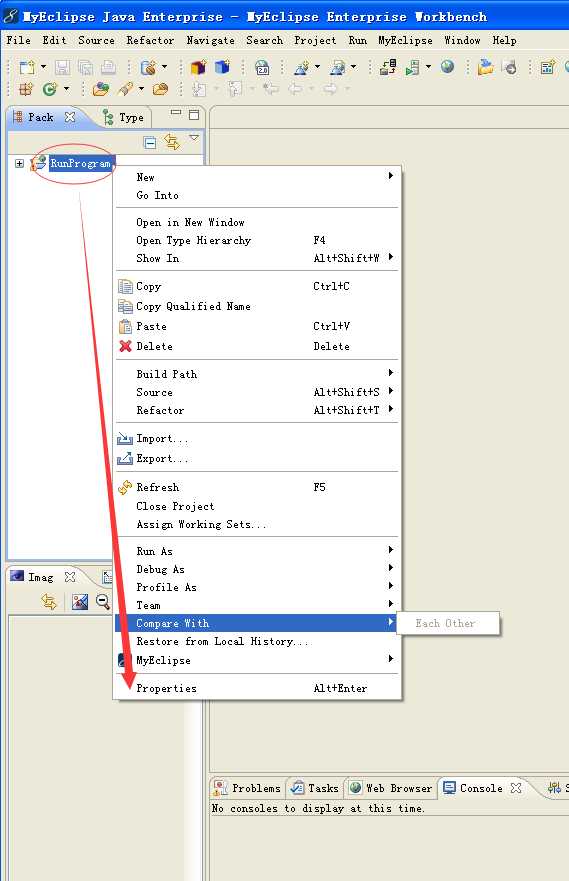Minimize the Package Explorer view panel
569x881 pixels.
click(176, 113)
